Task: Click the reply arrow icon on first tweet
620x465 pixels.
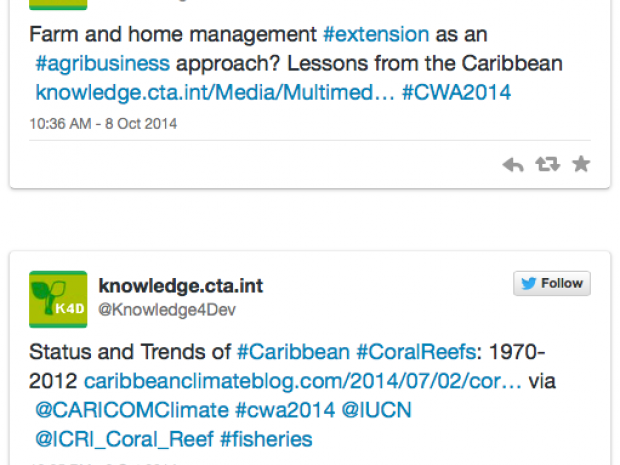Action: tap(513, 164)
